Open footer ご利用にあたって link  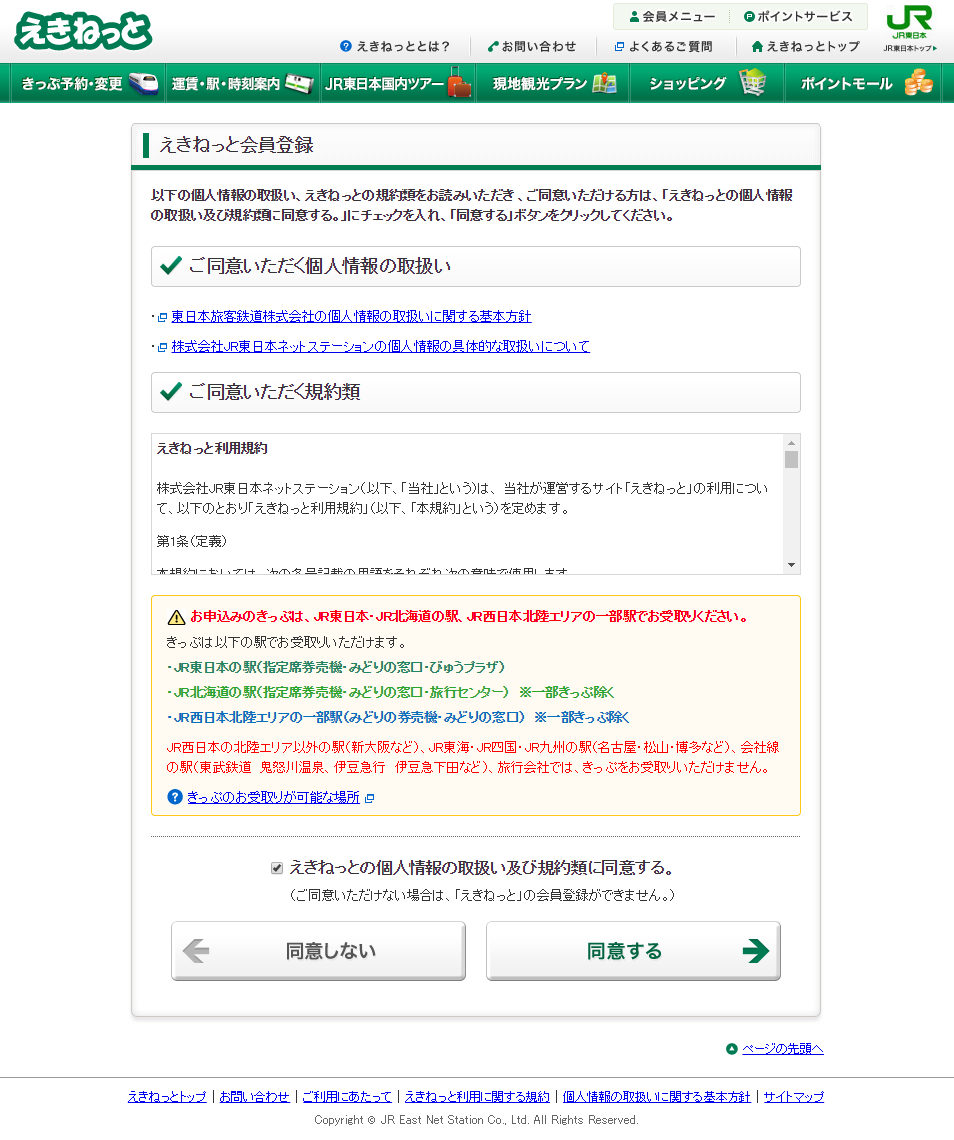click(347, 1096)
